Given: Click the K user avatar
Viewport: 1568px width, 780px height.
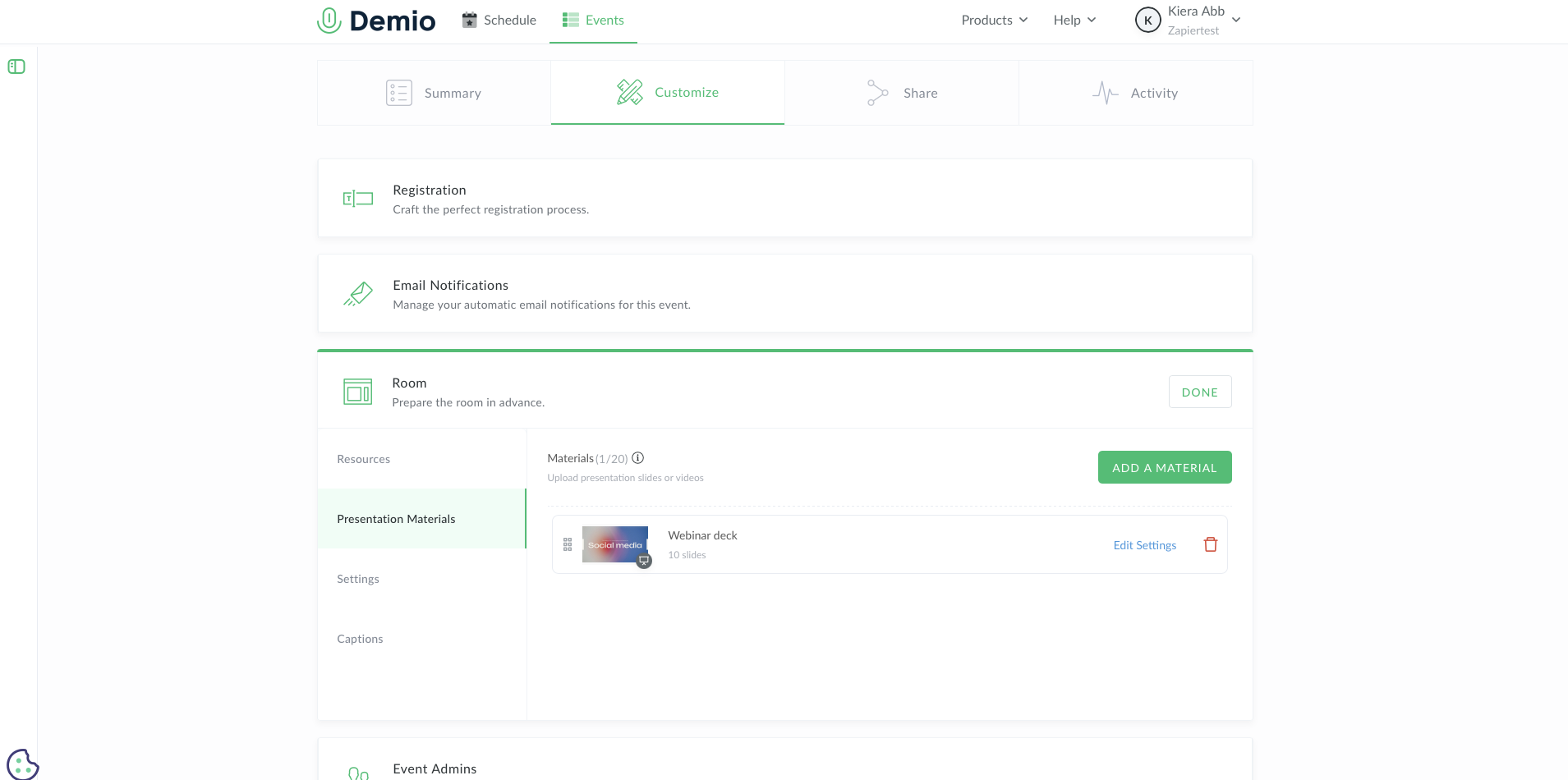Looking at the screenshot, I should coord(1147,21).
